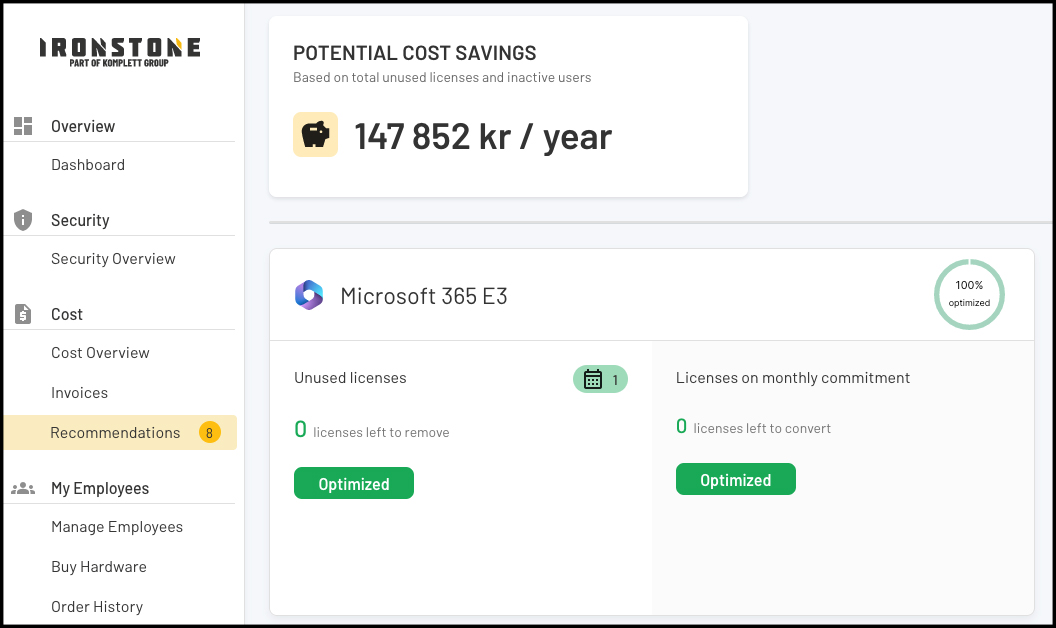Click the calendar badge showing 1
The height and width of the screenshot is (628, 1056).
tap(600, 379)
